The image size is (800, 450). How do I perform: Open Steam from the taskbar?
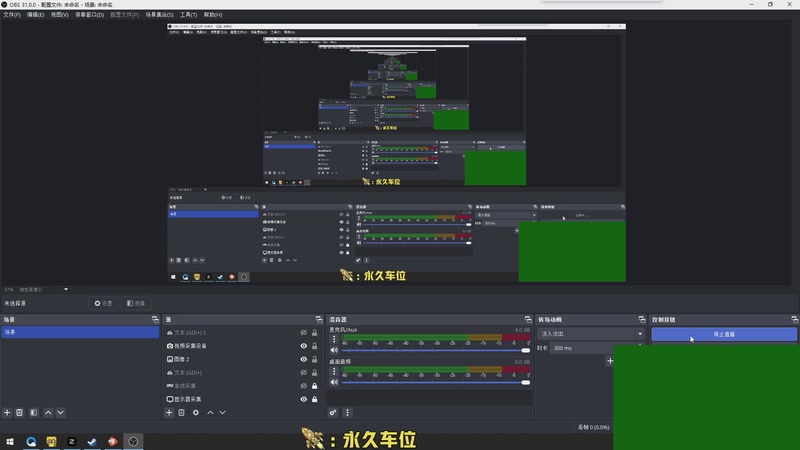click(x=92, y=441)
